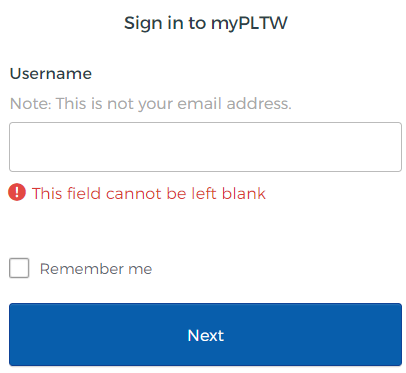Screen dimensions: 406x373
Task: Select the 'This field cannot be left blank' message
Action: coord(149,193)
